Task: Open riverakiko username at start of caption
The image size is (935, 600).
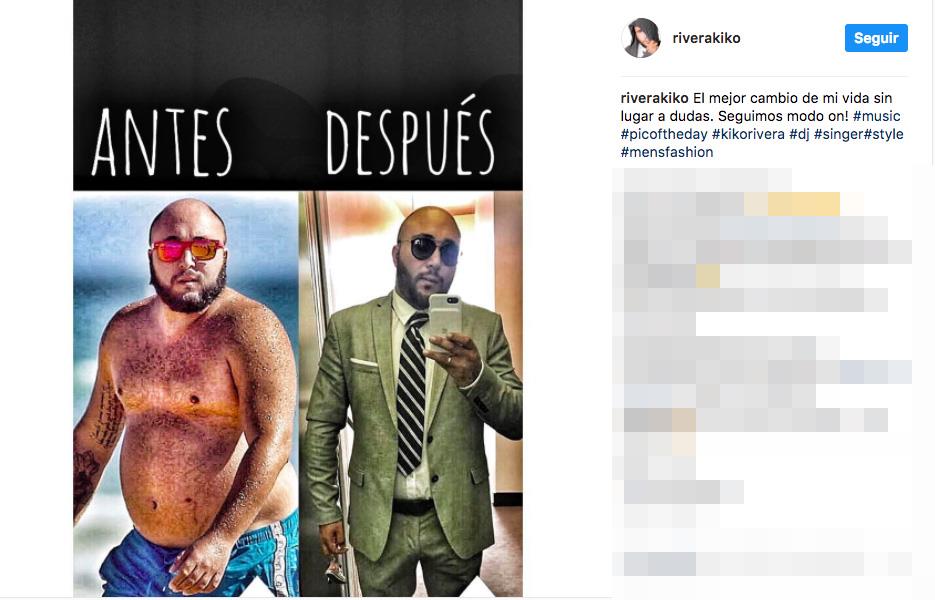Action: (654, 98)
